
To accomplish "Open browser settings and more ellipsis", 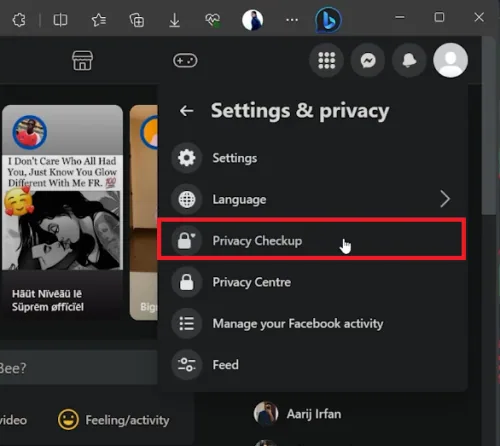I will tap(292, 20).
